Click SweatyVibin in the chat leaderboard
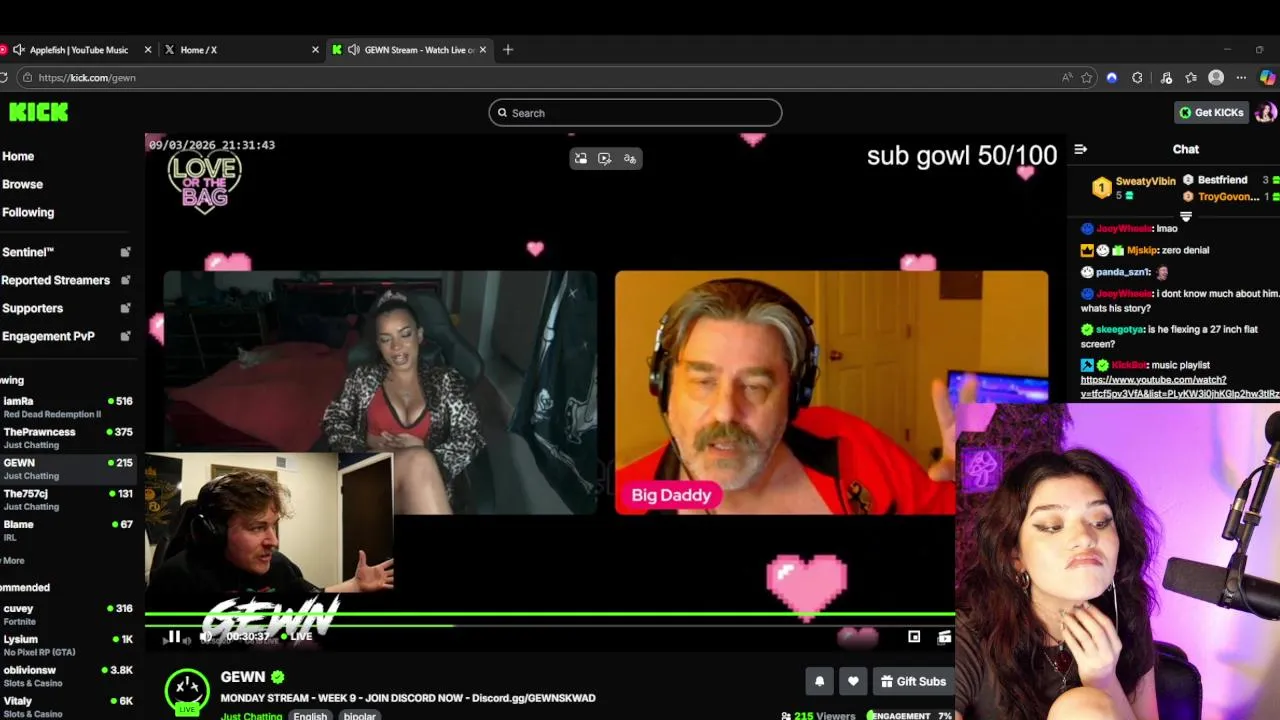The width and height of the screenshot is (1280, 720). coord(1145,181)
